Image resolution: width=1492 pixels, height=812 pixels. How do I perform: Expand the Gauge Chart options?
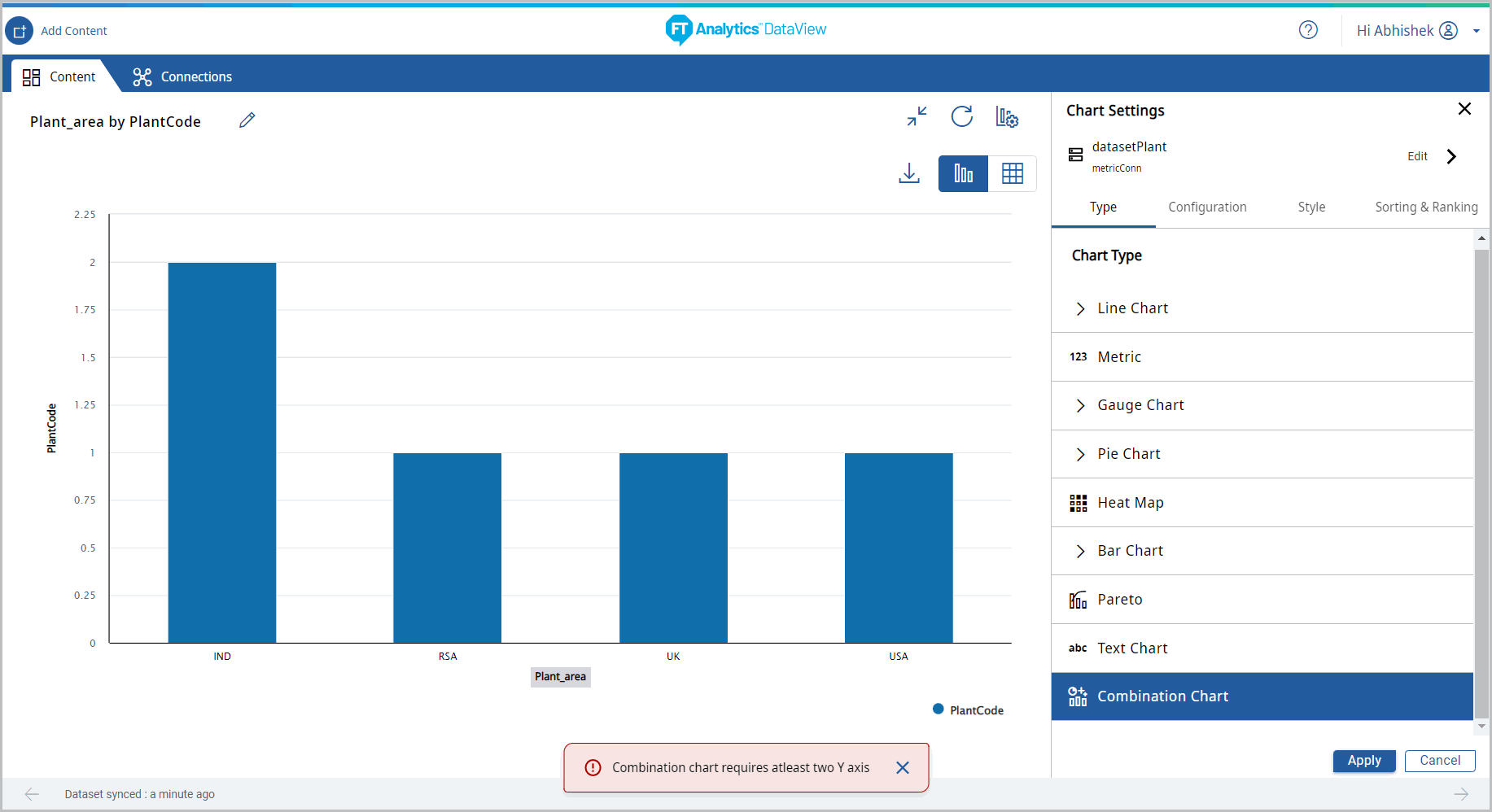[x=1080, y=405]
